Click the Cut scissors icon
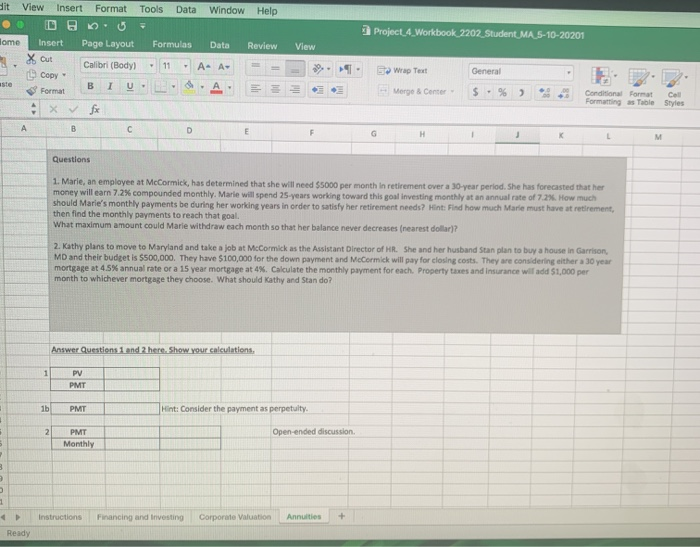Screen dimensions: 700x547 [x=31, y=58]
